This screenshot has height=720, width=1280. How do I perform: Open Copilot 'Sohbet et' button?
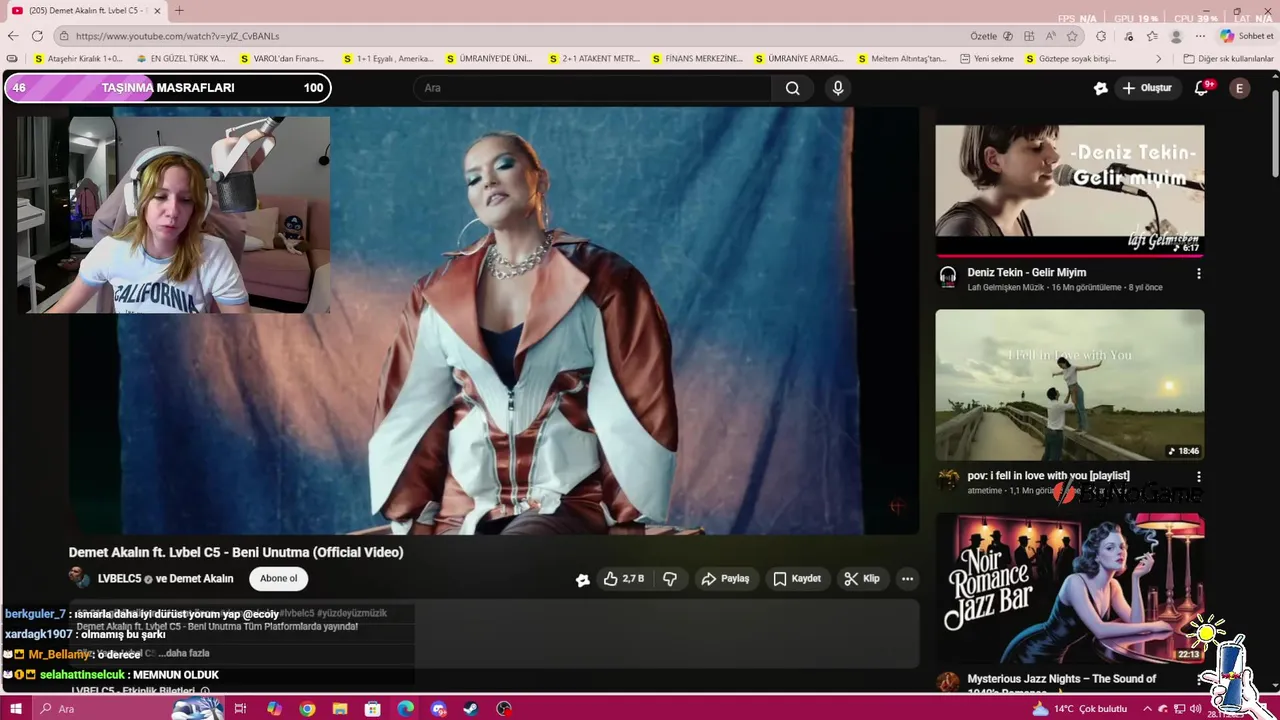[x=1246, y=36]
